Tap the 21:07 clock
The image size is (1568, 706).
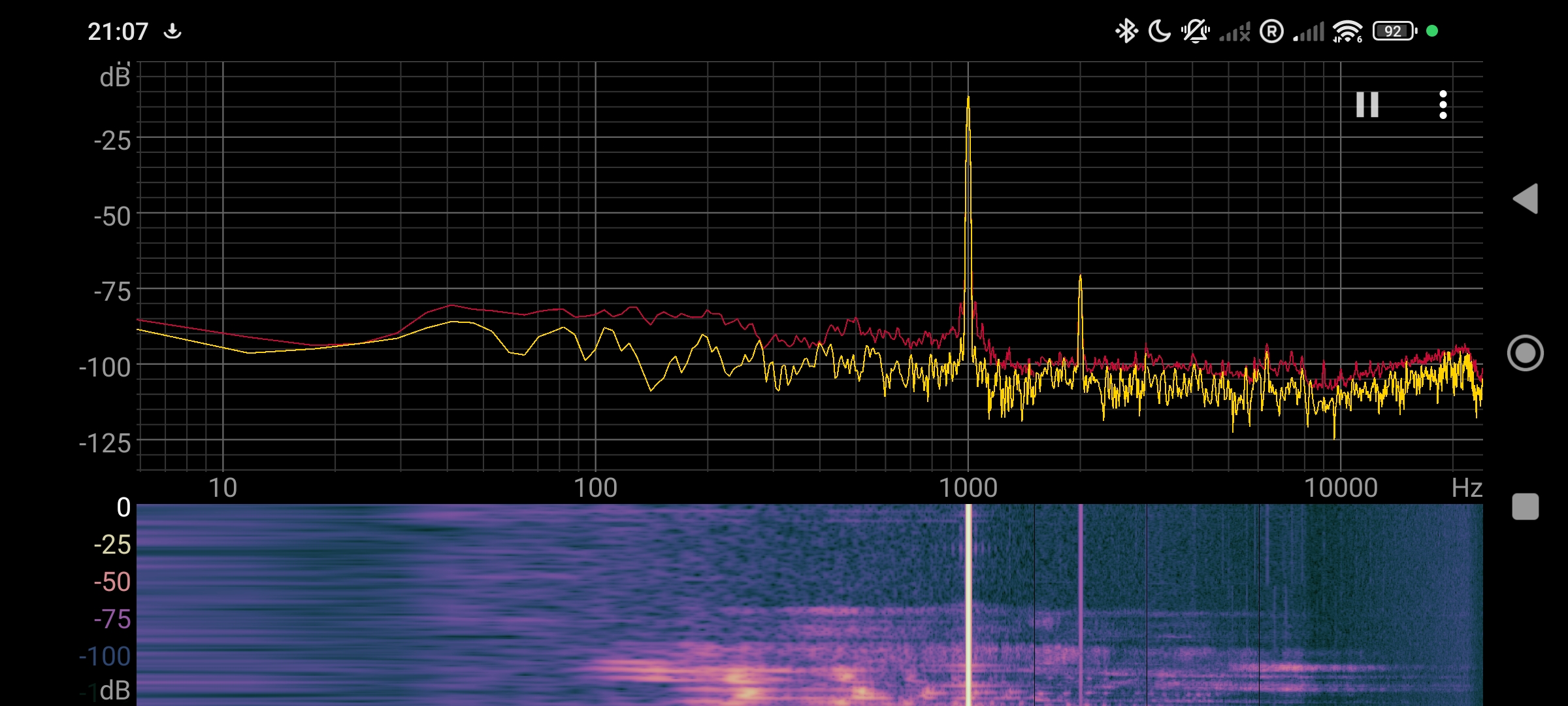point(118,31)
